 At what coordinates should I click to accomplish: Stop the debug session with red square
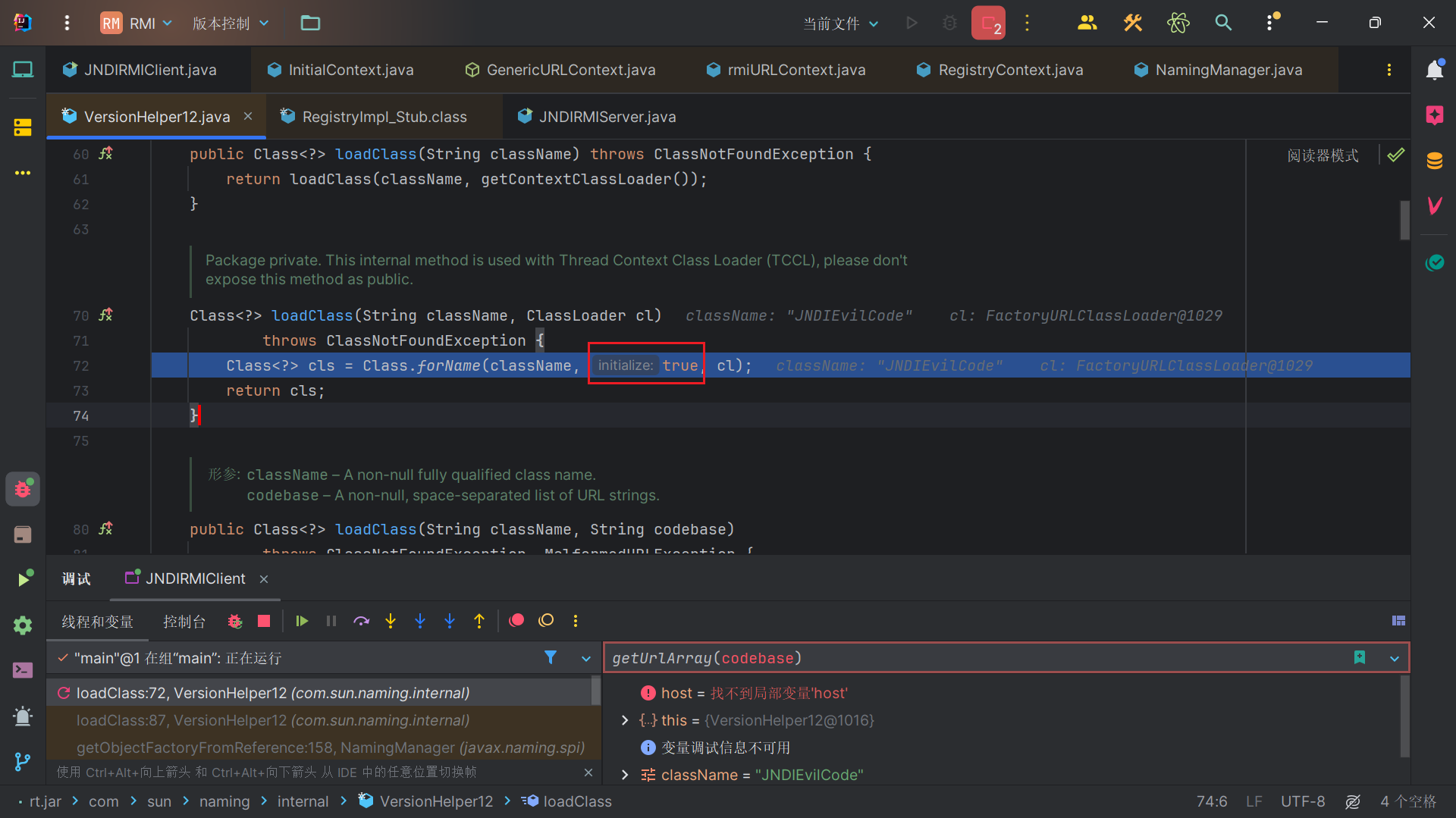tap(264, 621)
